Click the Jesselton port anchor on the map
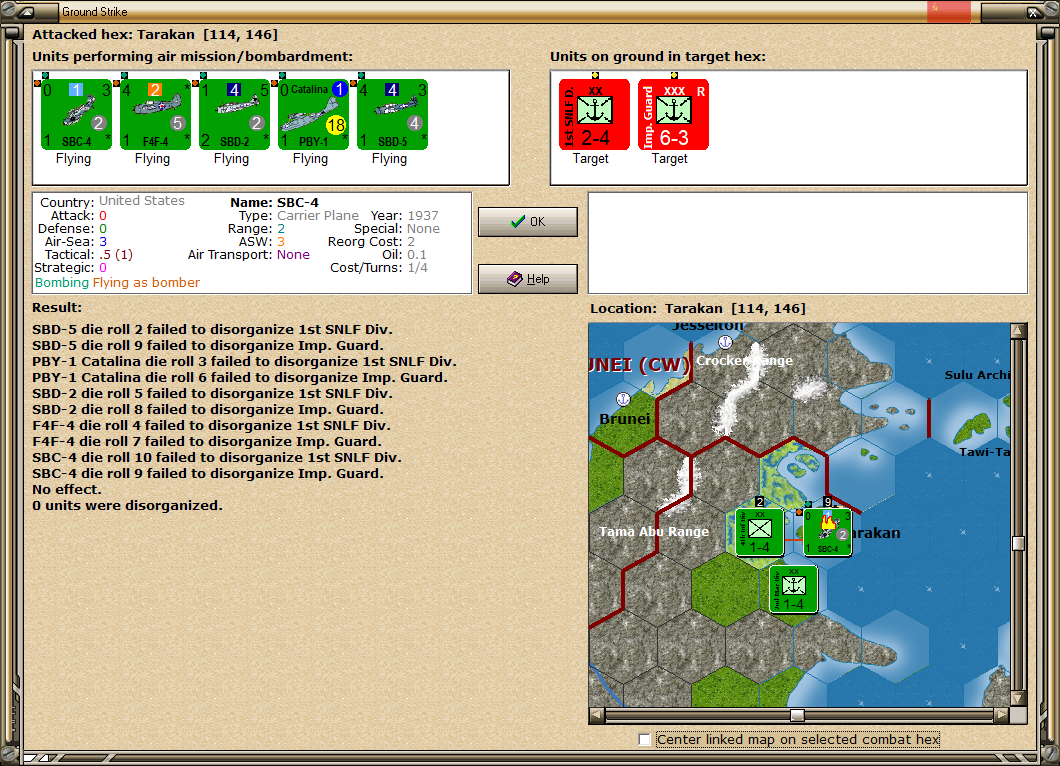 [x=725, y=342]
